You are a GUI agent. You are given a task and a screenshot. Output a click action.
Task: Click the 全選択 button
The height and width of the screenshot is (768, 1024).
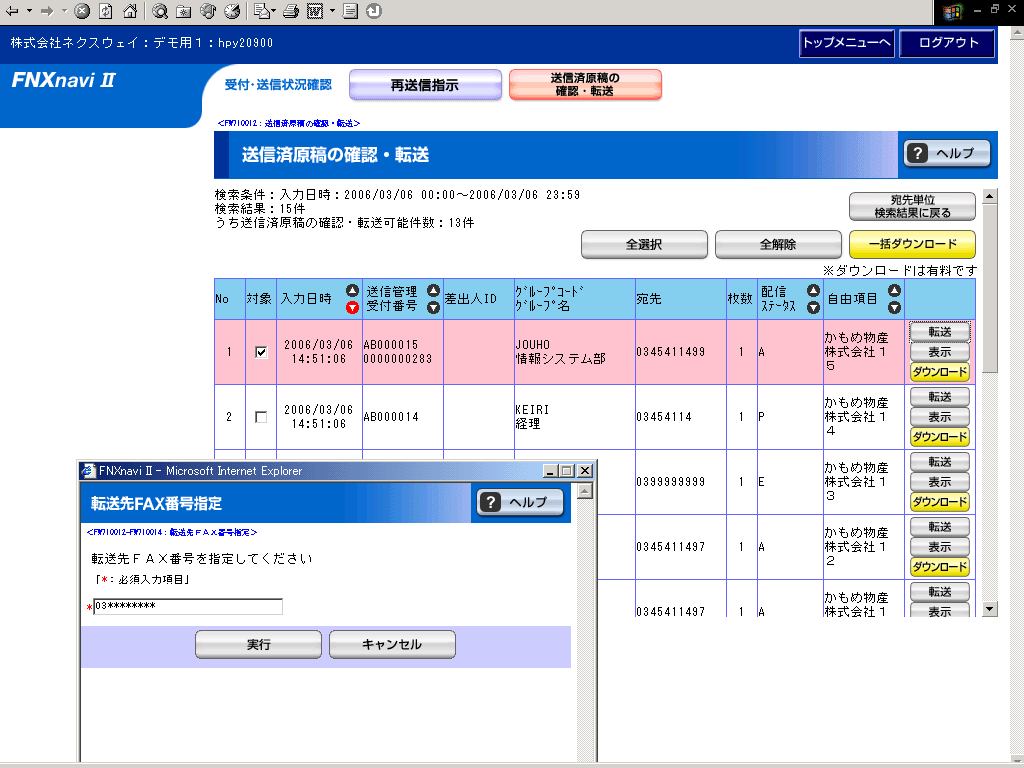[644, 244]
